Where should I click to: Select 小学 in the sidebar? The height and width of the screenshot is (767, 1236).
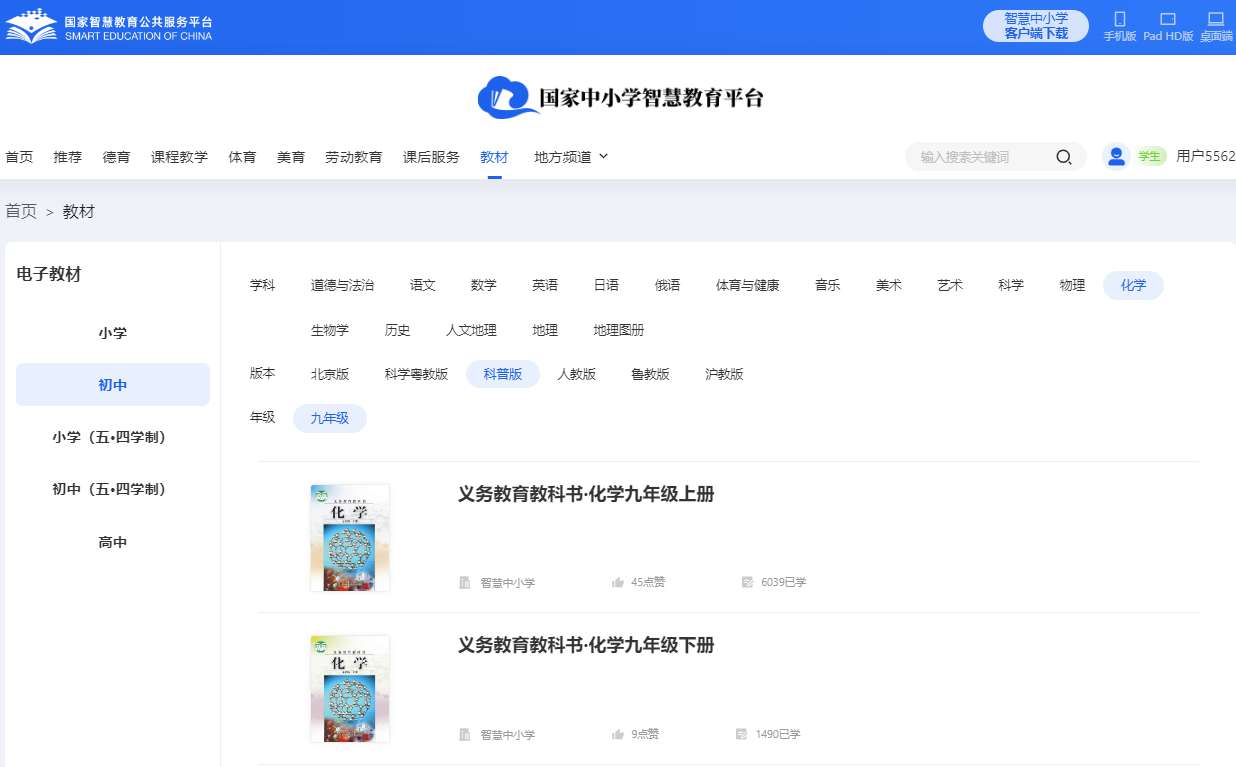112,333
